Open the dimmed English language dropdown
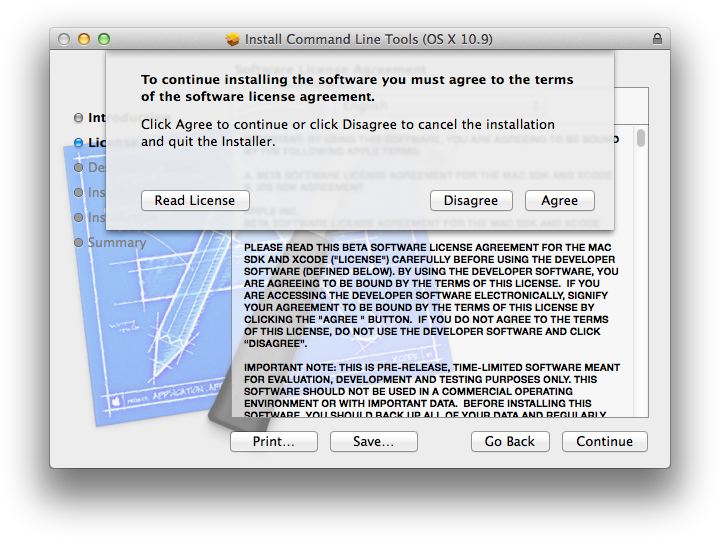The width and height of the screenshot is (719, 539). click(x=442, y=106)
